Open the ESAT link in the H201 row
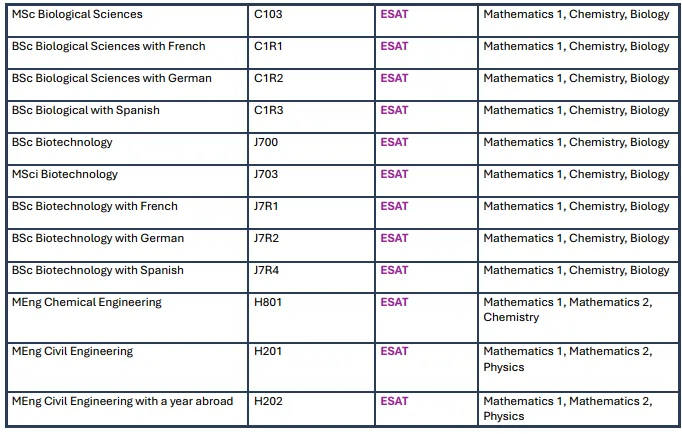 pyautogui.click(x=394, y=352)
